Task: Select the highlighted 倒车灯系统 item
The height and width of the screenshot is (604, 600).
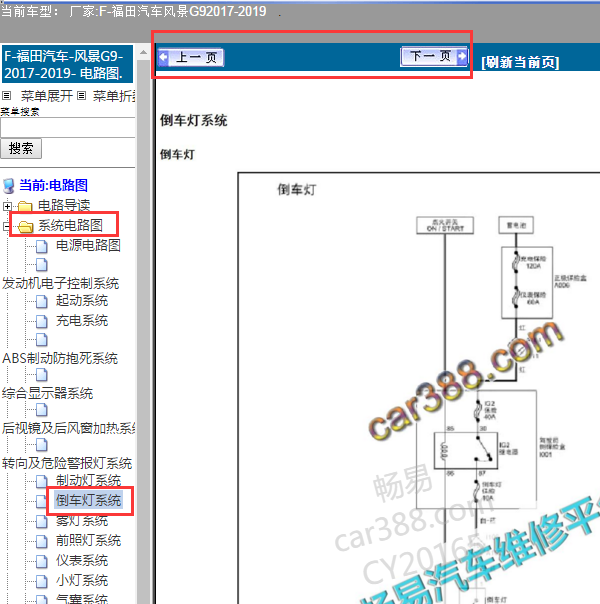Action: (x=89, y=500)
